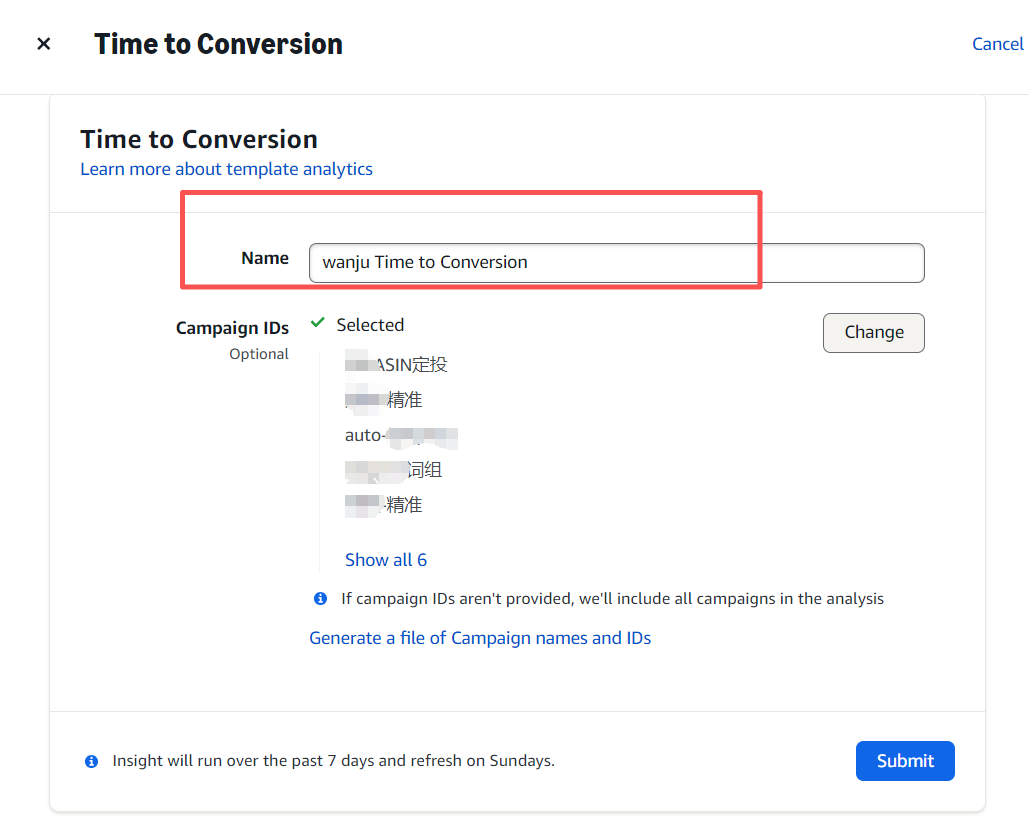Image resolution: width=1029 pixels, height=825 pixels.
Task: Submit the insight form
Action: point(905,761)
